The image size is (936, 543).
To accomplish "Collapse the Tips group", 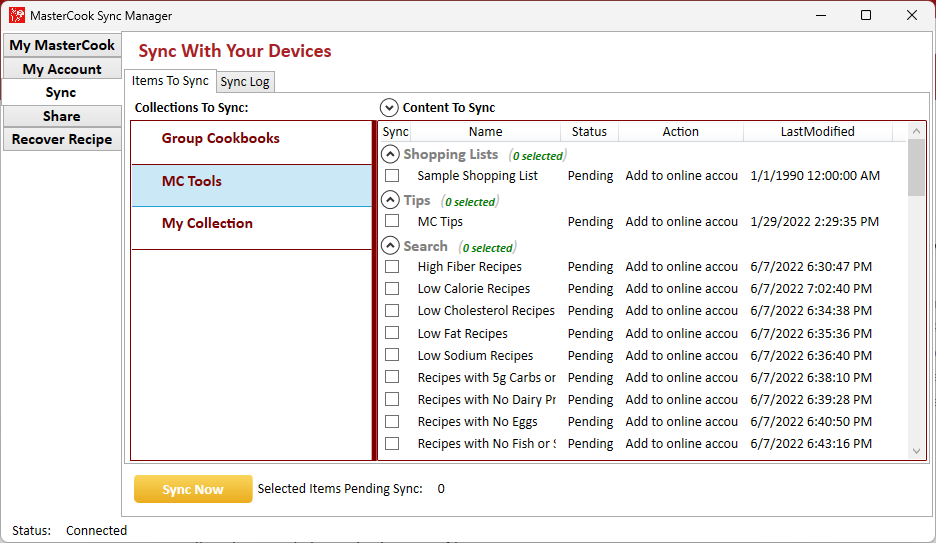I will pyautogui.click(x=390, y=200).
